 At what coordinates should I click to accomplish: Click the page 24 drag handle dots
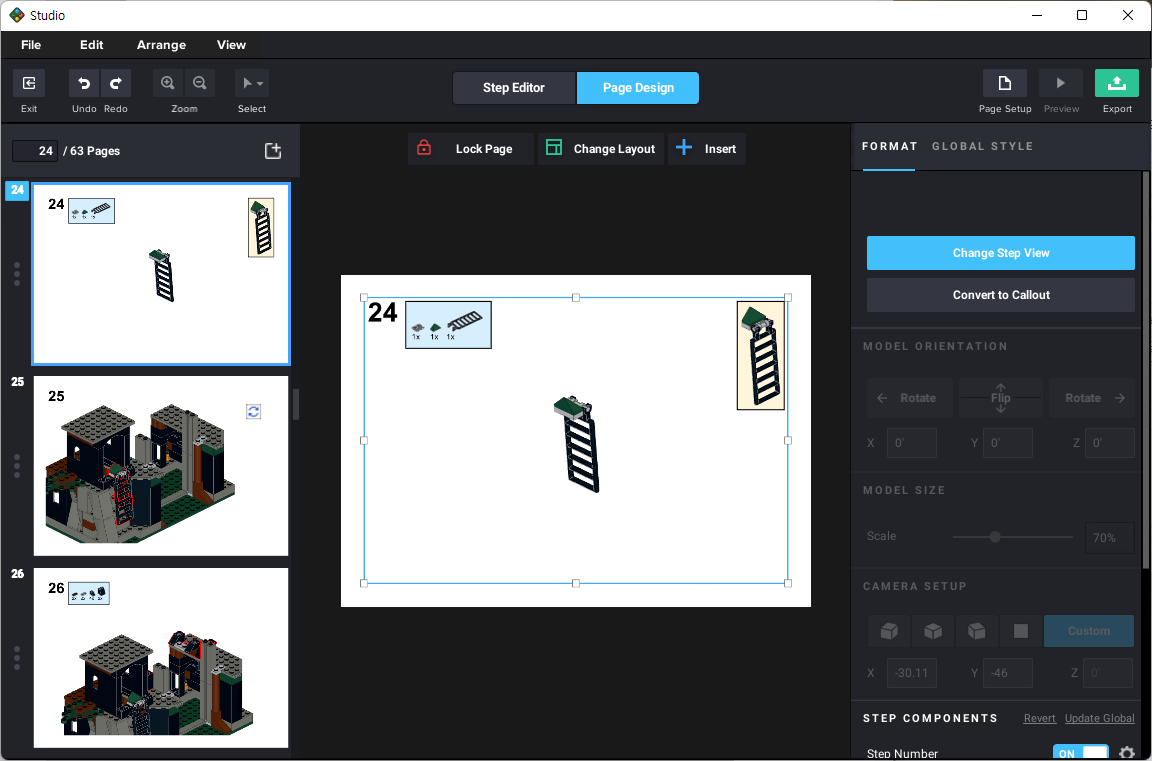[x=17, y=274]
